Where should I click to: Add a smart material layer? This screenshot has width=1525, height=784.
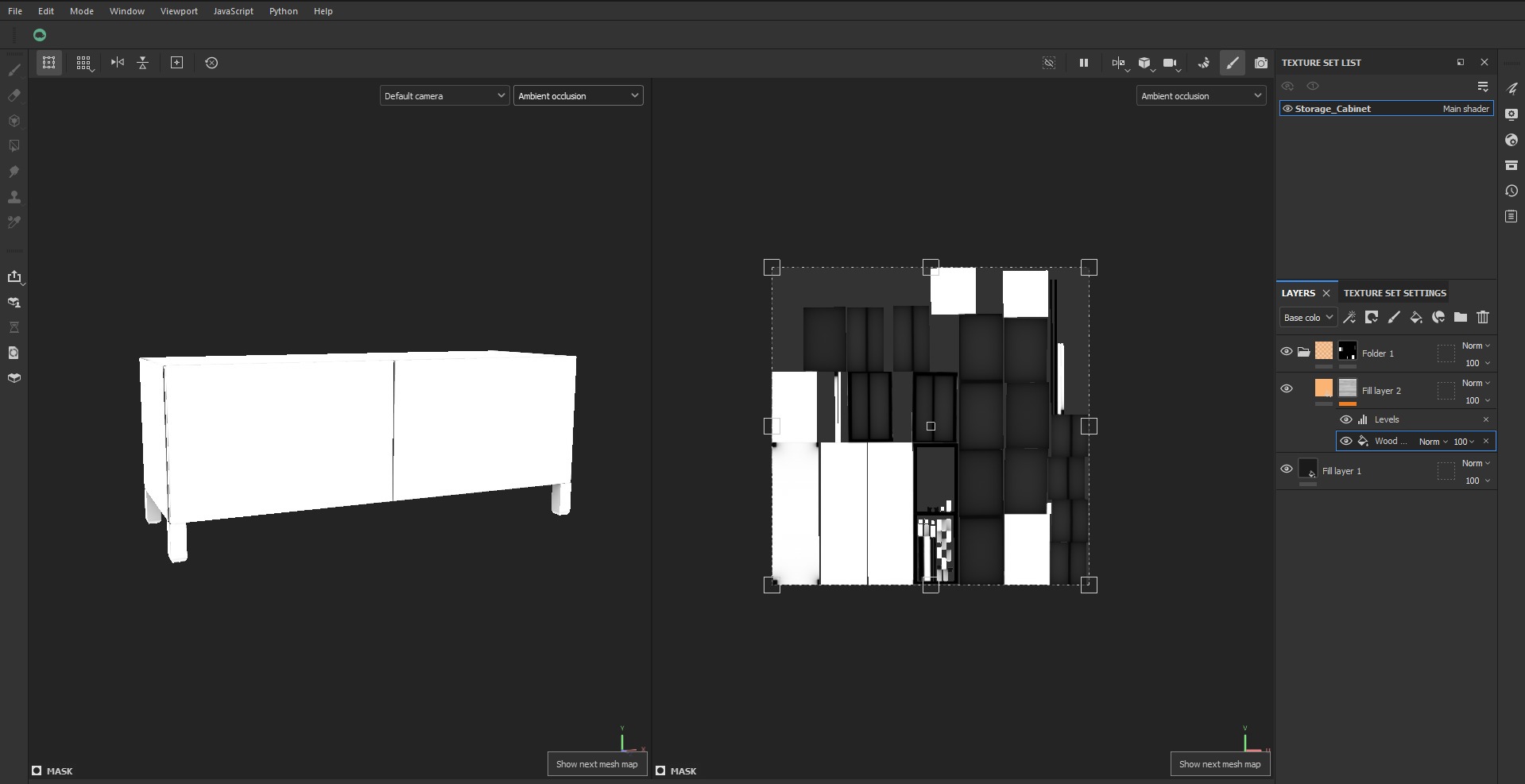[x=1438, y=318]
